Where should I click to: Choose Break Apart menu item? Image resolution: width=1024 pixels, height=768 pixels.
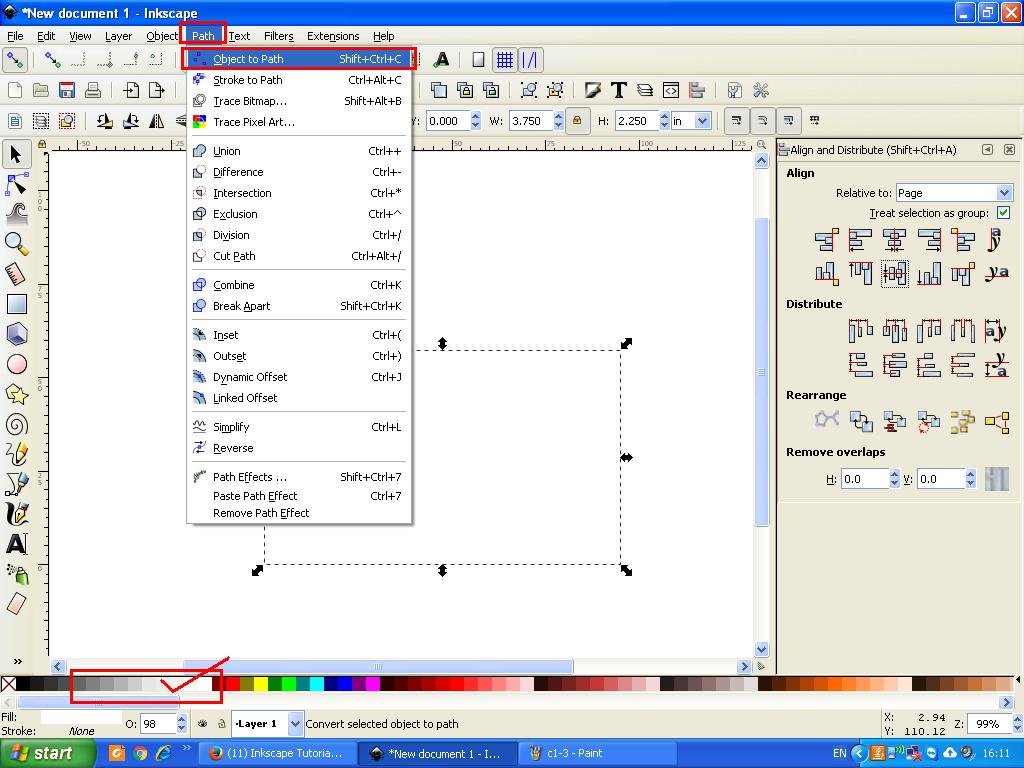pyautogui.click(x=298, y=306)
